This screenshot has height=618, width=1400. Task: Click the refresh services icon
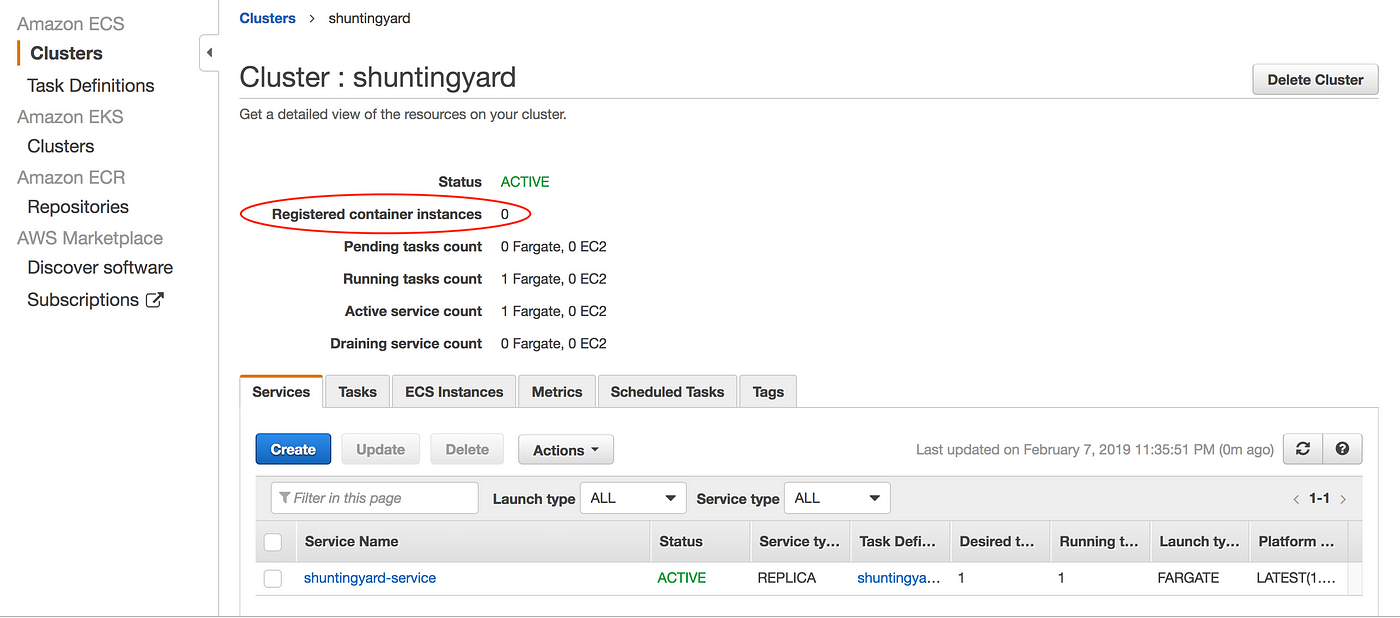(1302, 449)
